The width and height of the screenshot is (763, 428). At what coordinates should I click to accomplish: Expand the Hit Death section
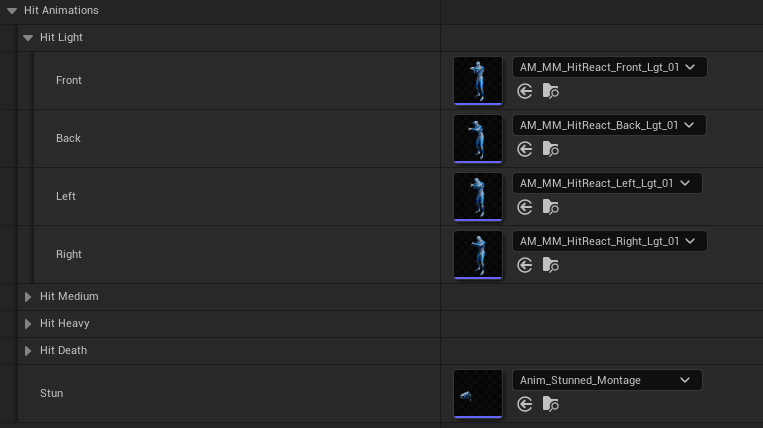pos(28,351)
